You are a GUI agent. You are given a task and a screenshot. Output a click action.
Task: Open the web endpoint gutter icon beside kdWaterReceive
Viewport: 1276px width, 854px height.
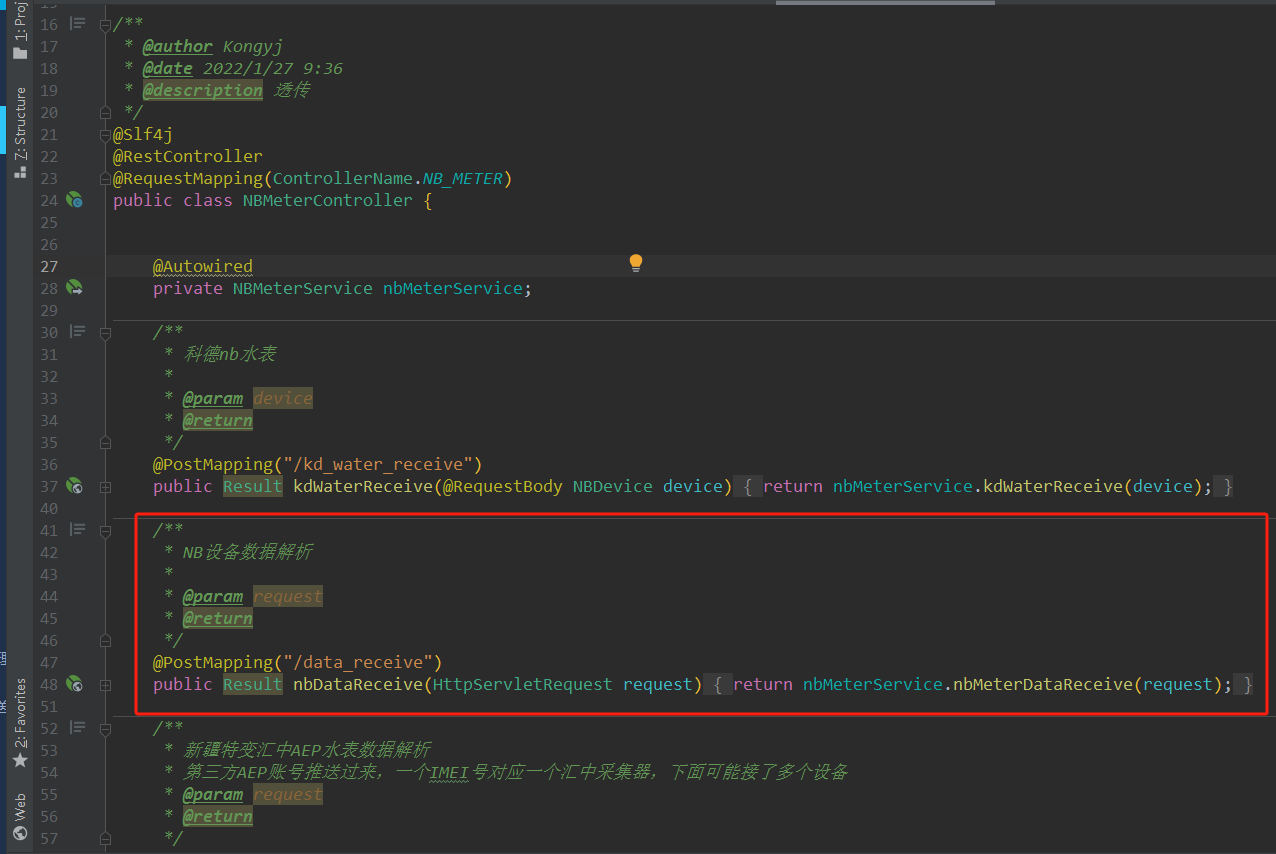click(74, 486)
